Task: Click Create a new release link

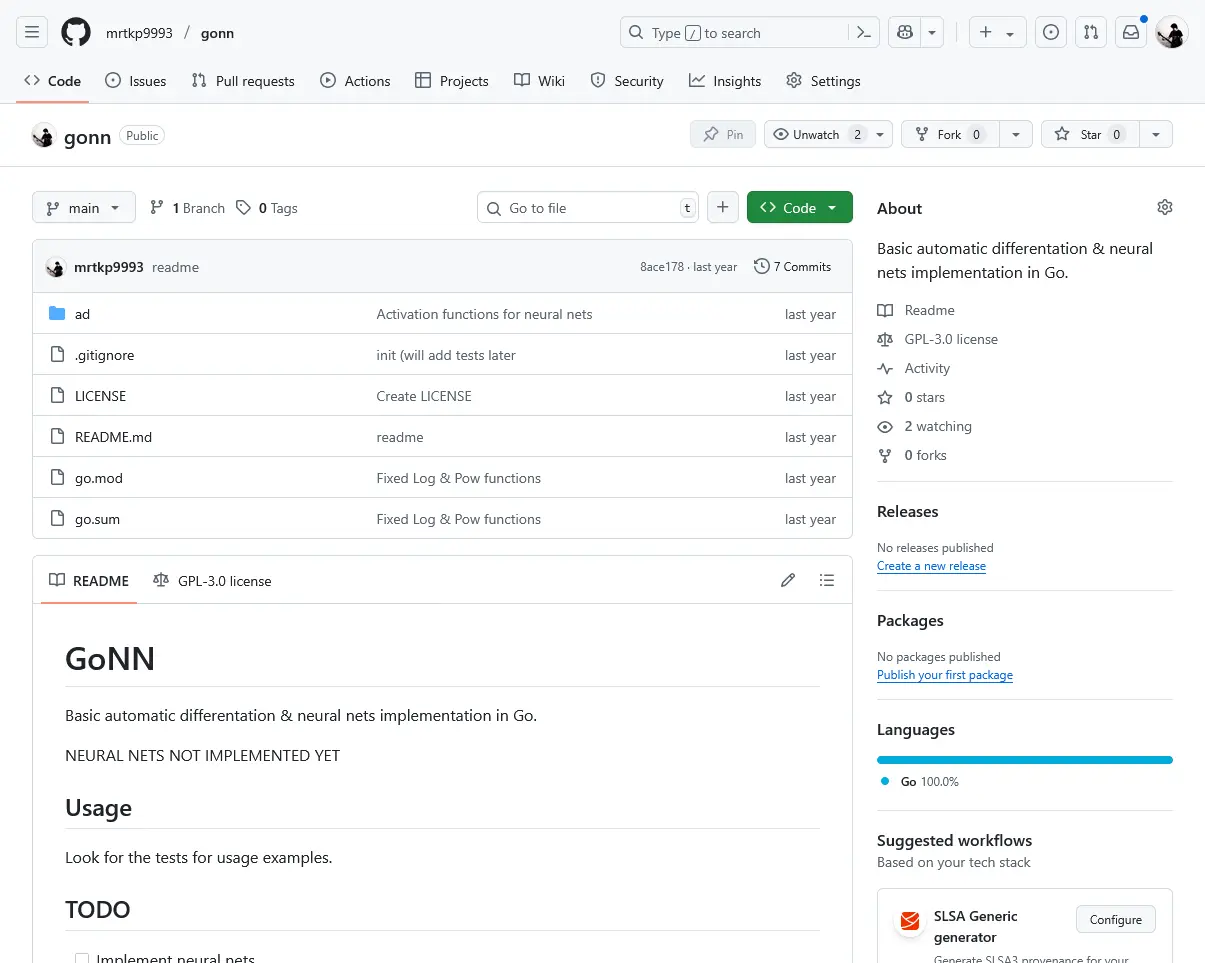Action: click(x=931, y=566)
